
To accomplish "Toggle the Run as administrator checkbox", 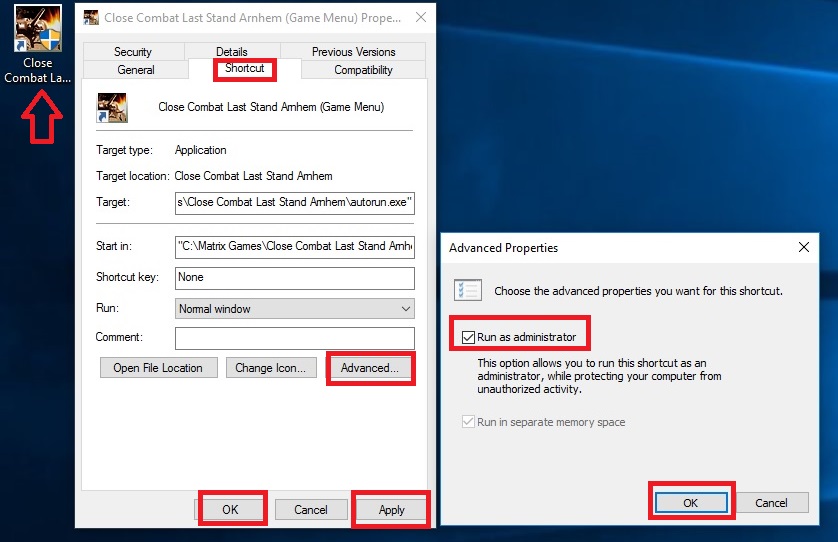I will tap(468, 337).
